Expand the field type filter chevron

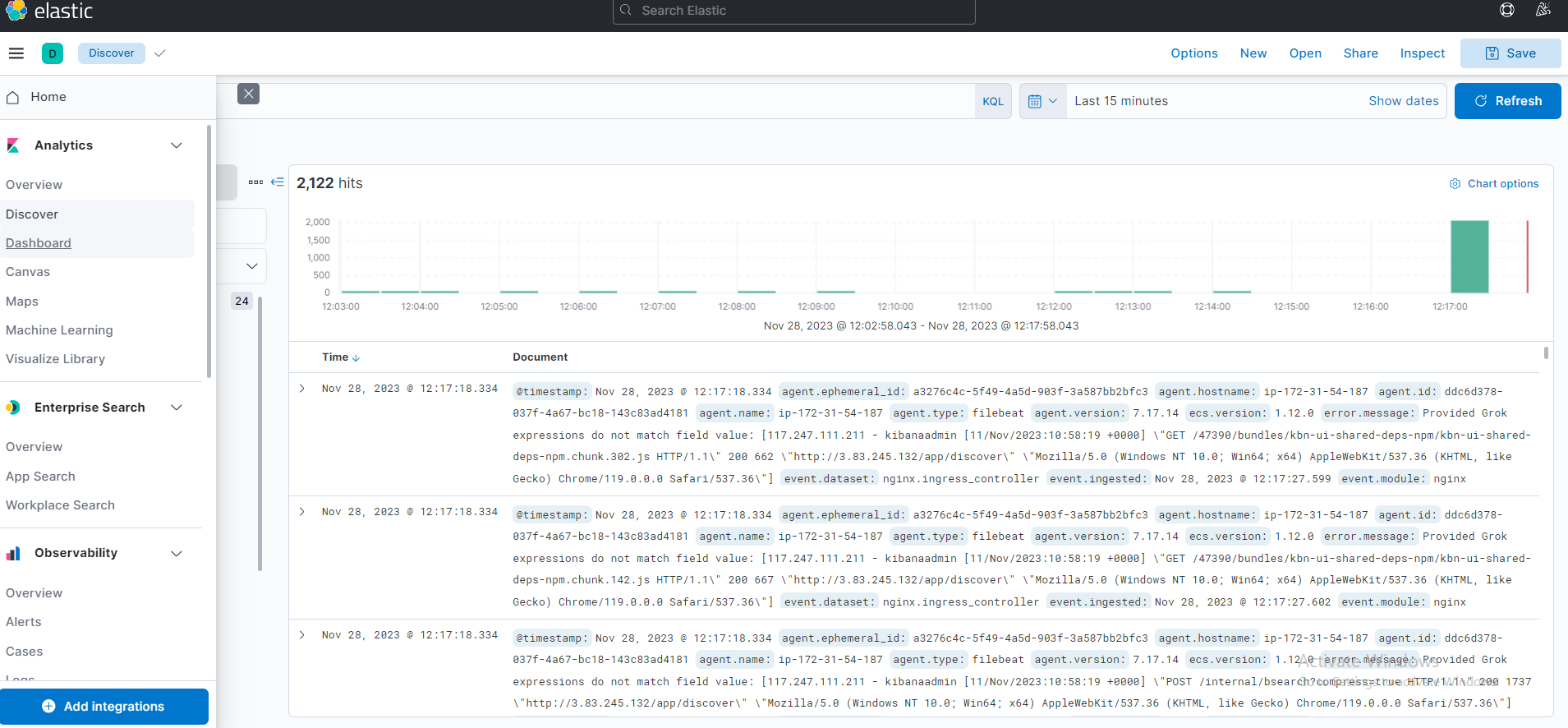pyautogui.click(x=251, y=266)
